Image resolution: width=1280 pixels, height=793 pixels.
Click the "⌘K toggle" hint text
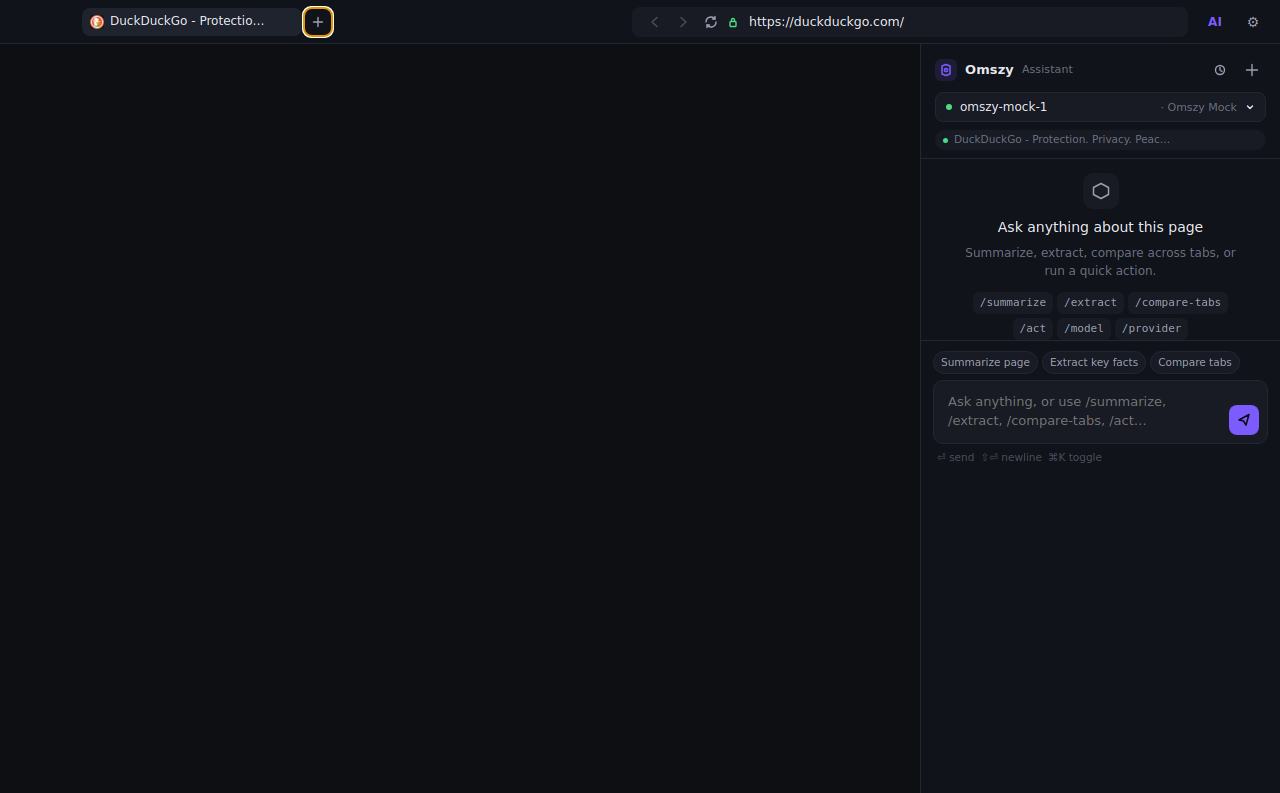pos(1075,457)
